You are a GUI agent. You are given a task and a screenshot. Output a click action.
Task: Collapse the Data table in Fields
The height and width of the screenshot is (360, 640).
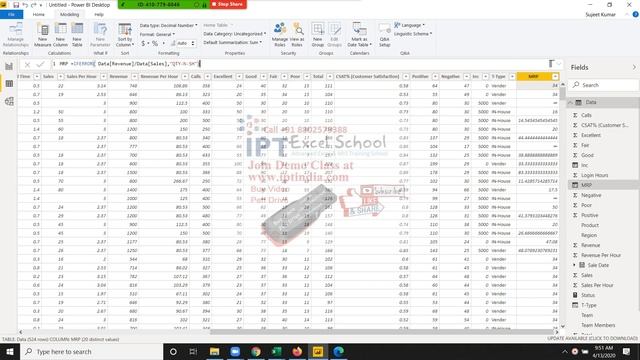point(570,102)
